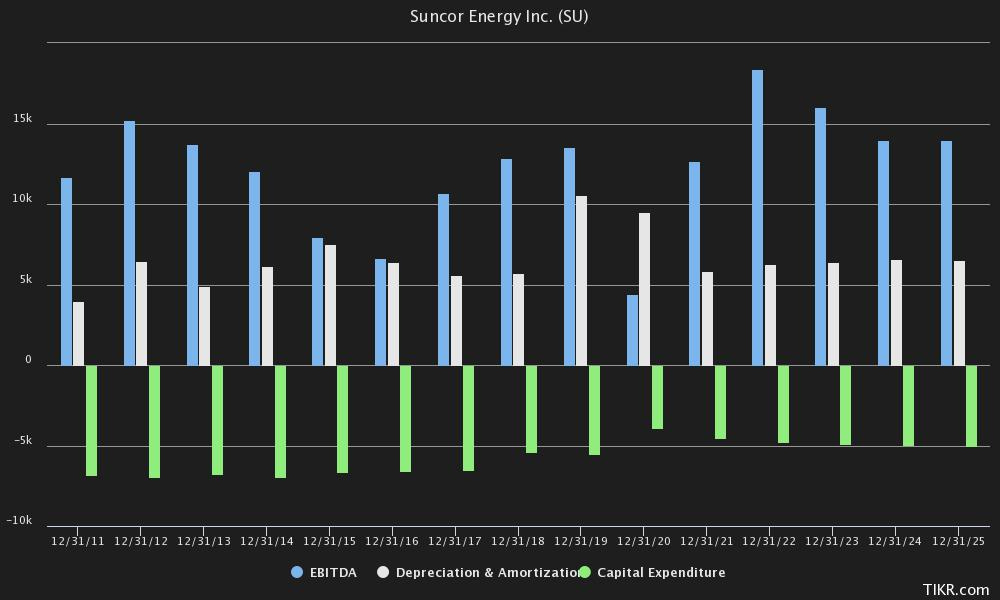Toggle the EBITDA series in the legend
The image size is (1000, 600).
[x=324, y=573]
